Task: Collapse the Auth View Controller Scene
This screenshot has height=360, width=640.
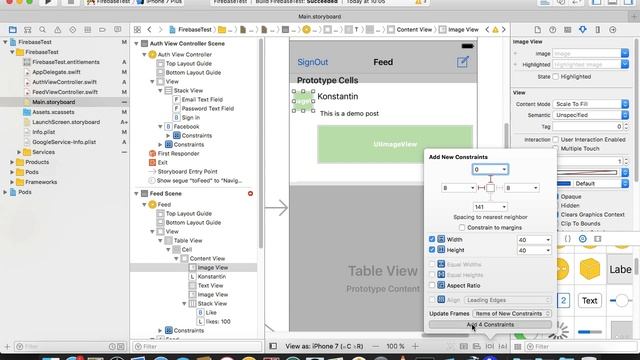Action: [136, 44]
